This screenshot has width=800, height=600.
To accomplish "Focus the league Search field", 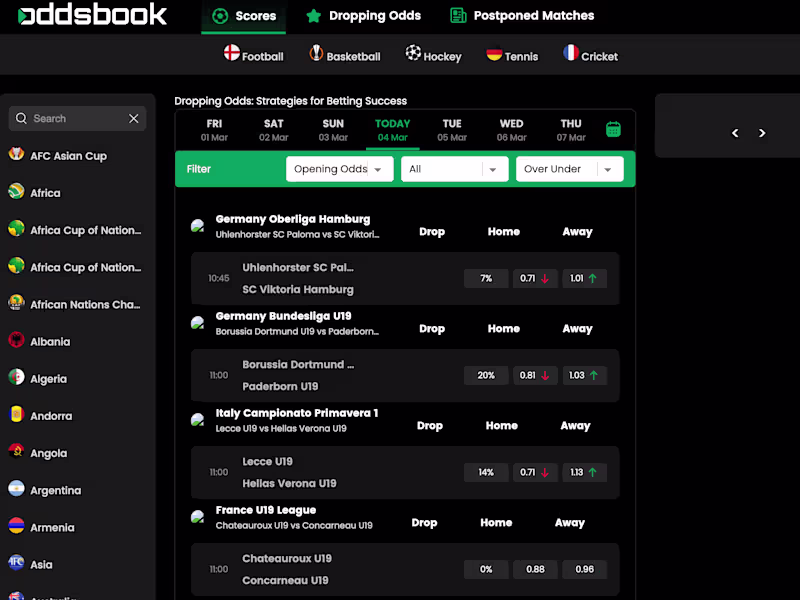I will point(78,118).
